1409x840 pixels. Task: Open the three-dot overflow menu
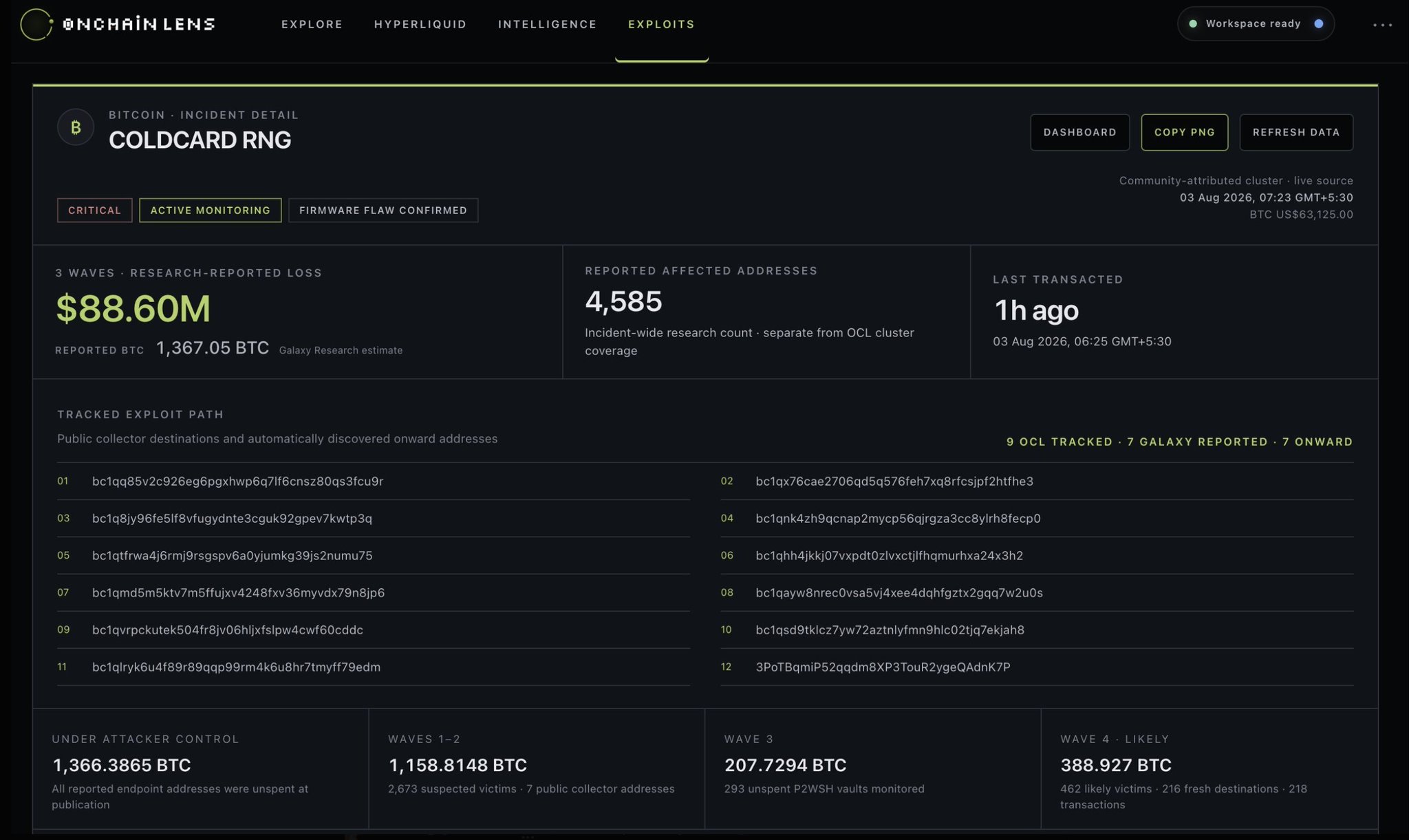pyautogui.click(x=1382, y=25)
